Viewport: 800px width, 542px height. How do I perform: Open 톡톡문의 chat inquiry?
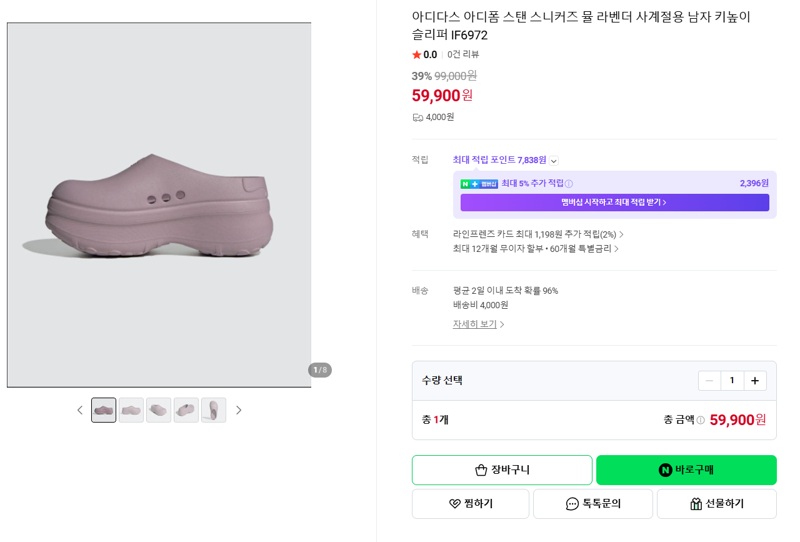point(593,504)
